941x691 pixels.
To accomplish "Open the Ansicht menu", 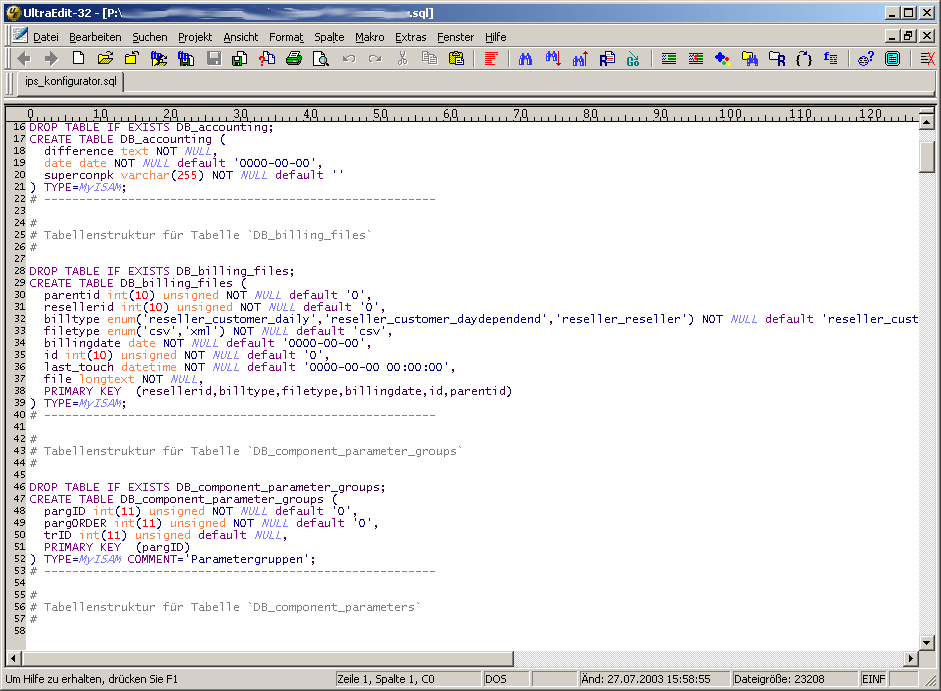I will 240,37.
